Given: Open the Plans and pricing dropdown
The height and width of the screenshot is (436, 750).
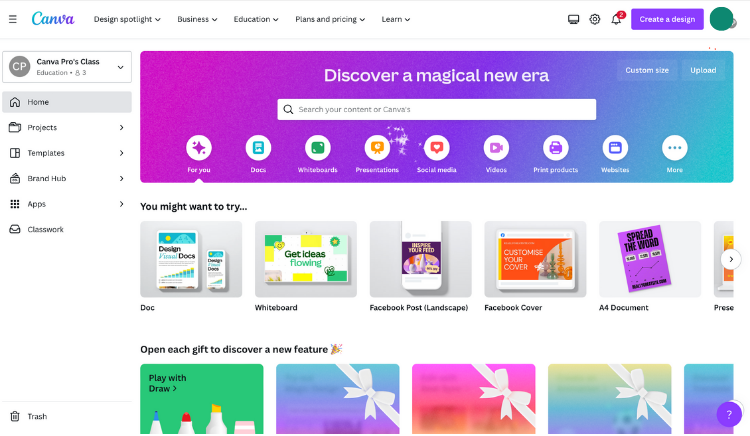Looking at the screenshot, I should click(330, 19).
